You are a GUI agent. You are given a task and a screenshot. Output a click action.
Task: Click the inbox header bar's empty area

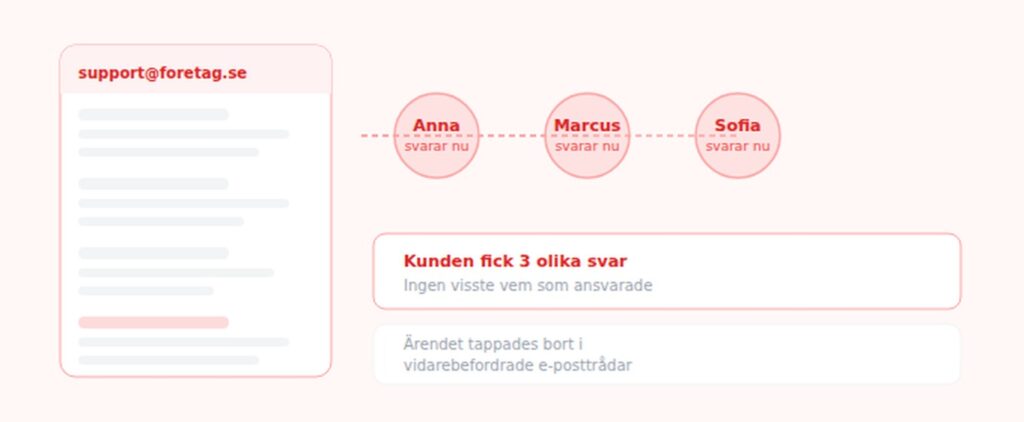[x=290, y=73]
